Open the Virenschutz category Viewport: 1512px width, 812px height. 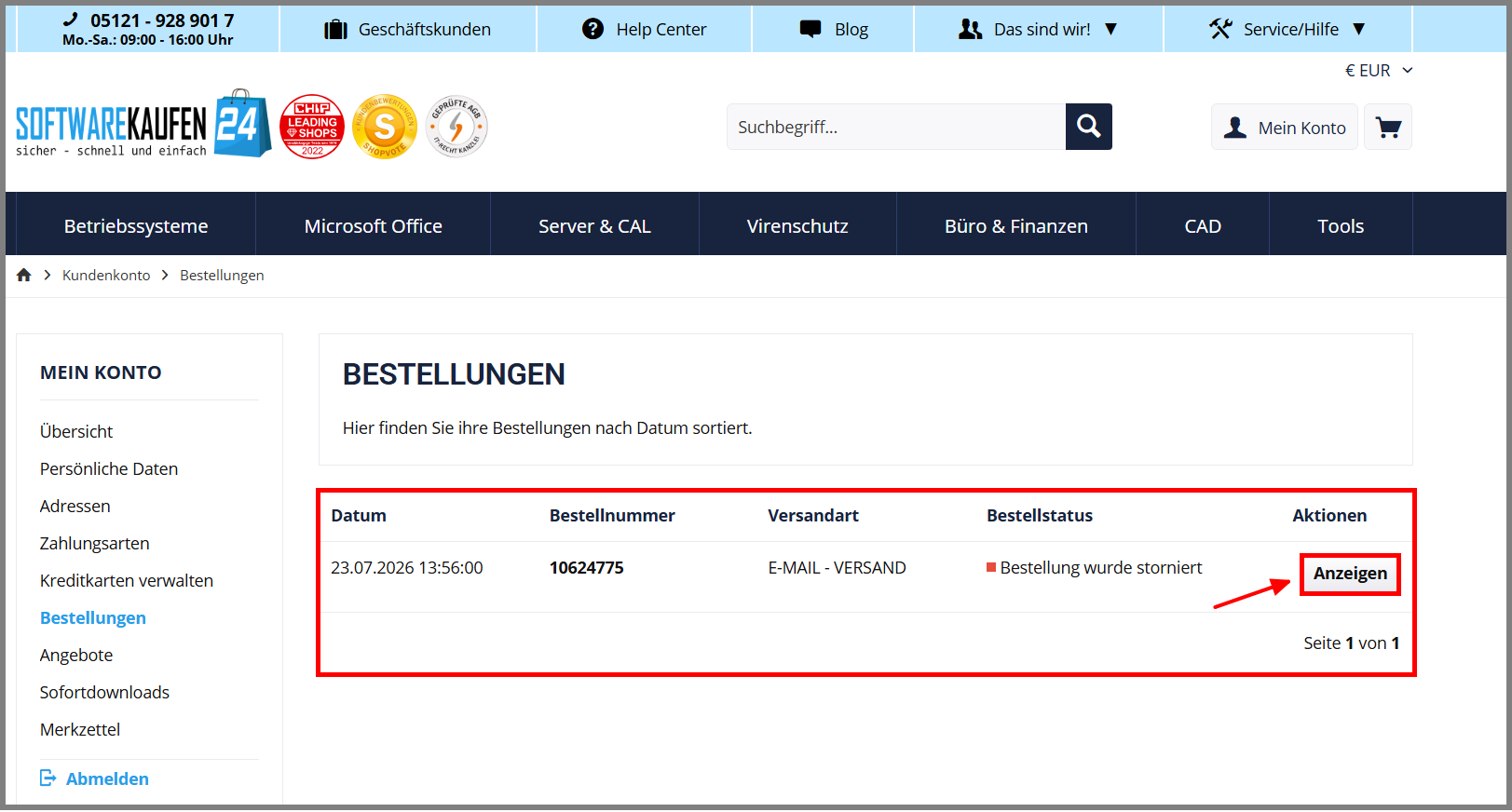click(x=797, y=226)
